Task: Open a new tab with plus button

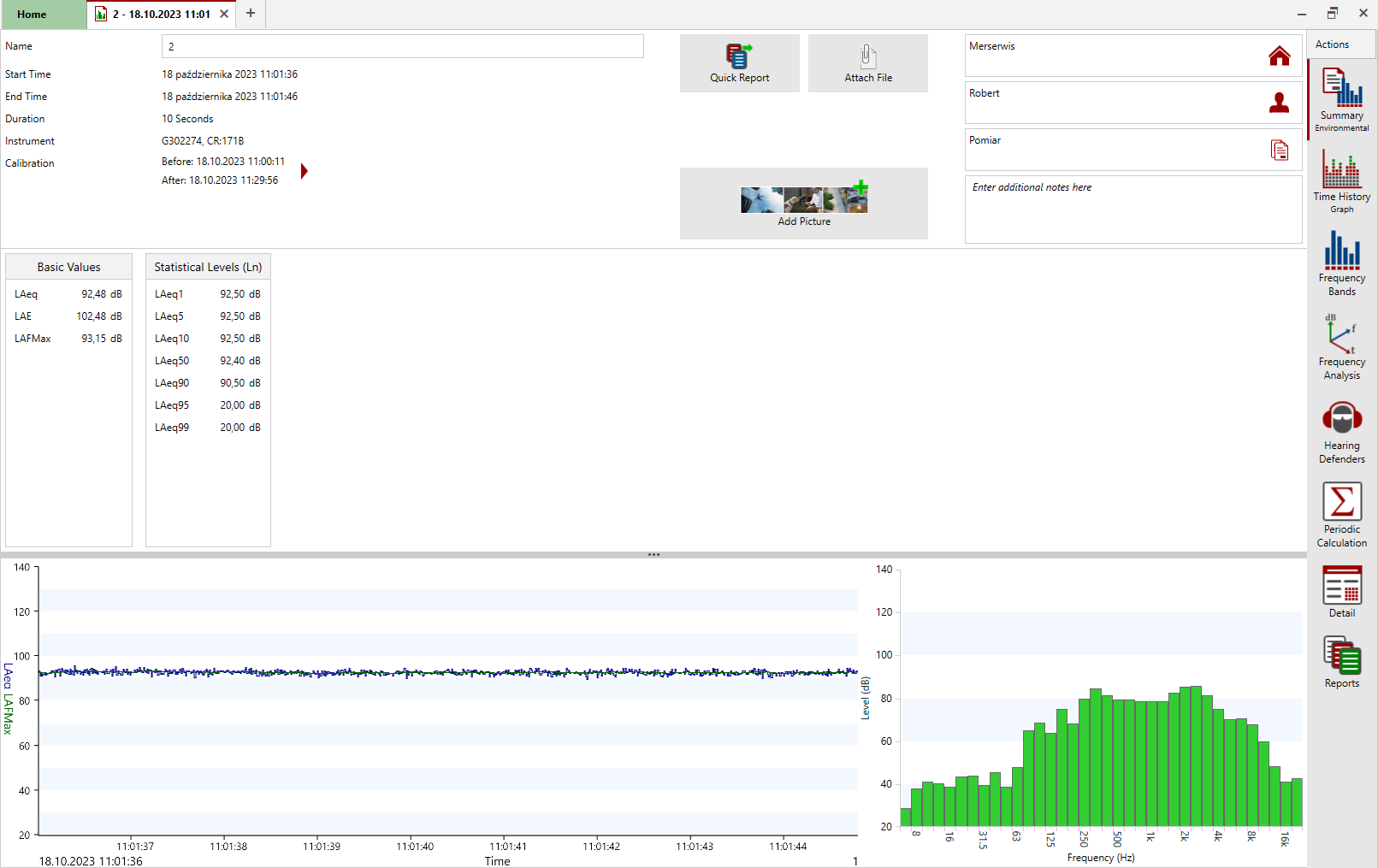Action: (251, 13)
